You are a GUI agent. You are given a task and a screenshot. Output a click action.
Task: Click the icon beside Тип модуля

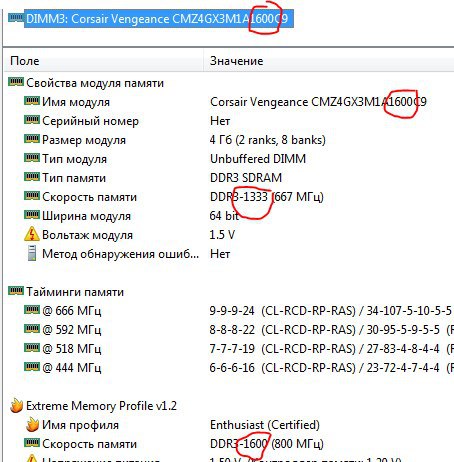click(32, 158)
